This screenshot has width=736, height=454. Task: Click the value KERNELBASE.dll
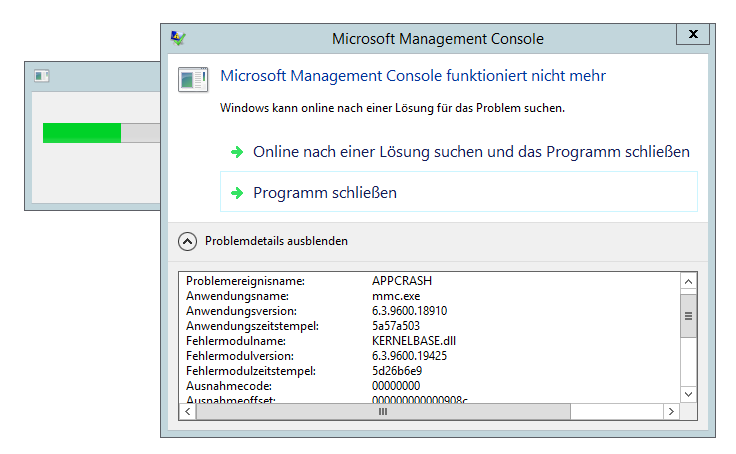pos(414,341)
